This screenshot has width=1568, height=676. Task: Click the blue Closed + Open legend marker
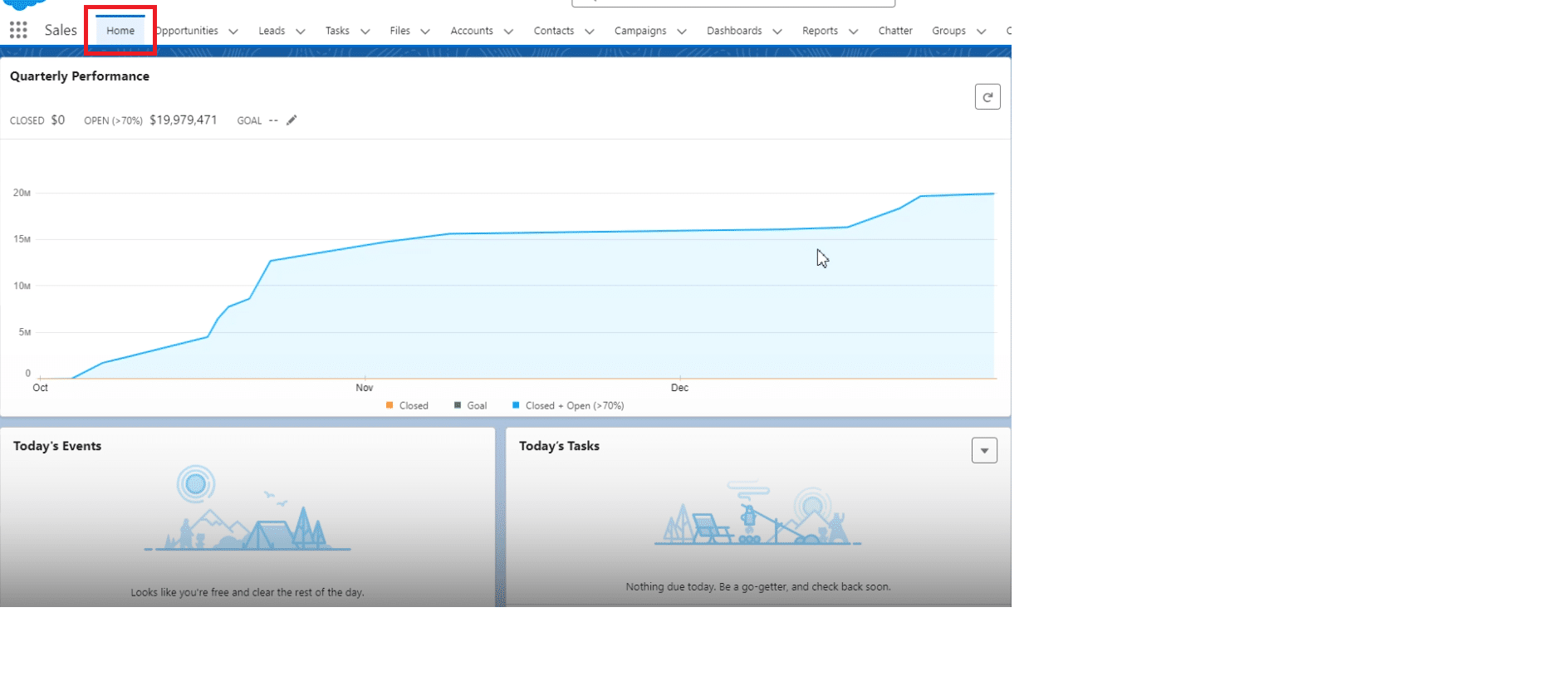coord(516,405)
